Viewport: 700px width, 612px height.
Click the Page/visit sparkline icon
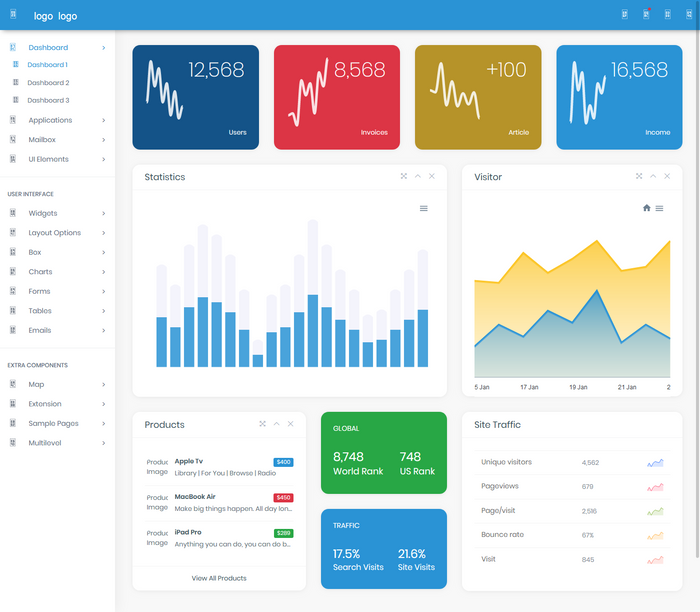[655, 511]
